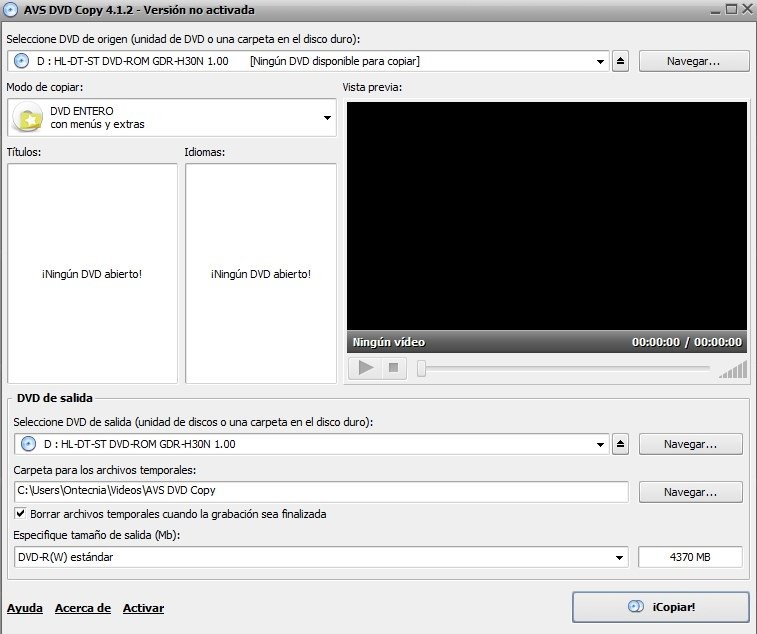Click the video seek slider handle
The height and width of the screenshot is (634, 757).
tap(421, 368)
